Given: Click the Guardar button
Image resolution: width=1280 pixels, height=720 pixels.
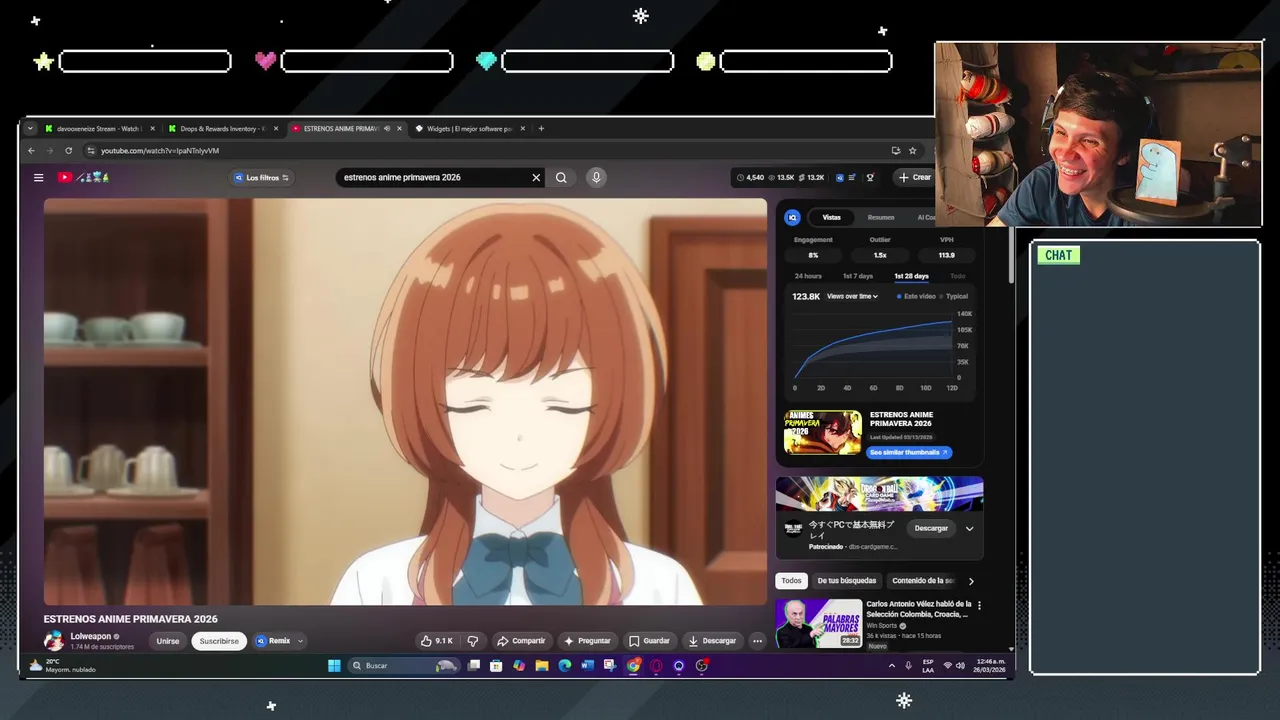Looking at the screenshot, I should [x=649, y=641].
